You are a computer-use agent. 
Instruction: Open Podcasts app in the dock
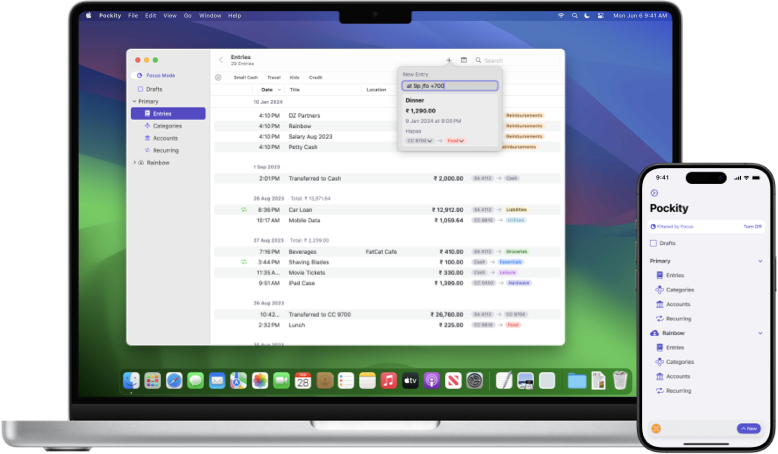point(432,381)
